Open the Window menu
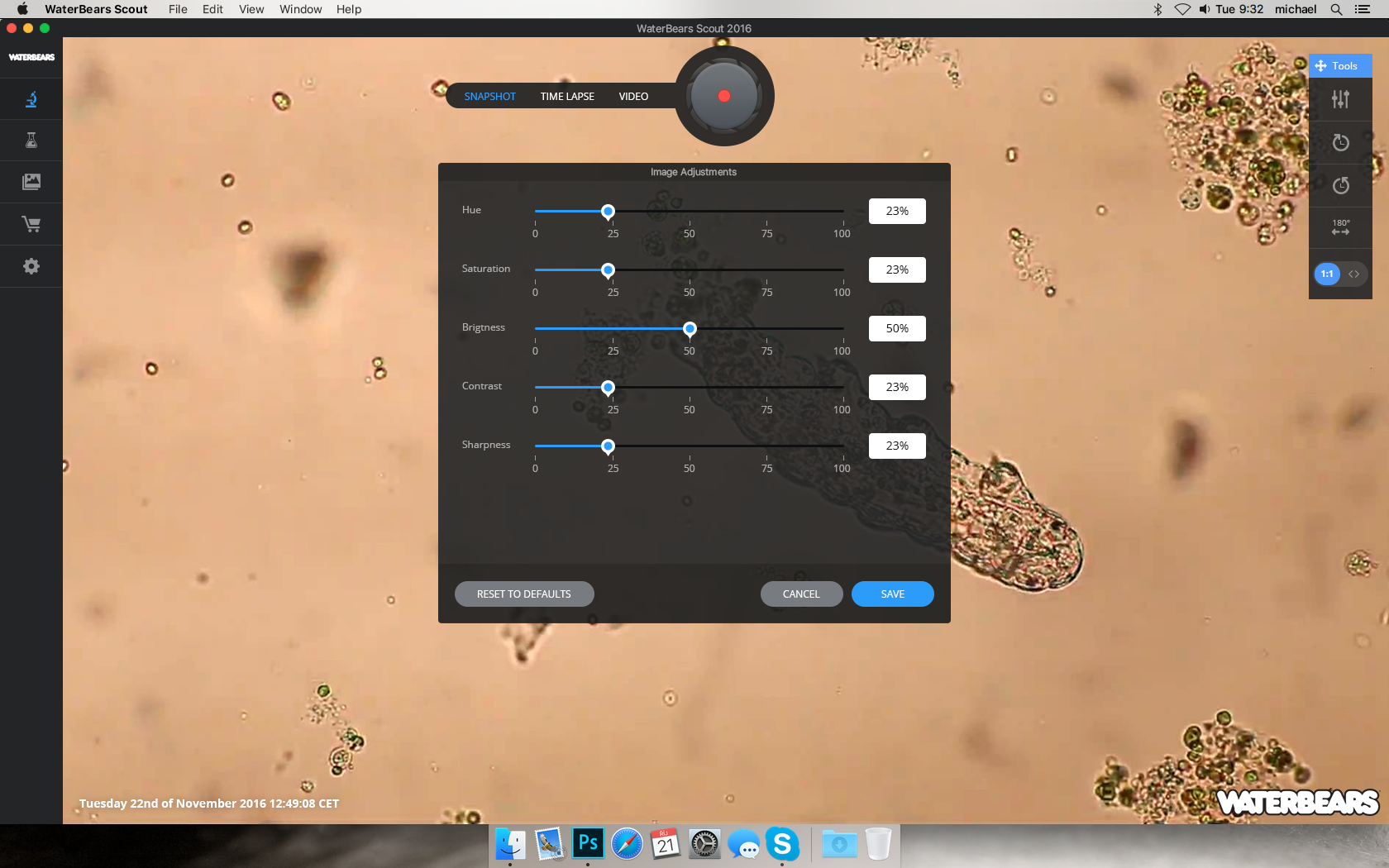Screen dimensions: 1389x868 coord(300,9)
